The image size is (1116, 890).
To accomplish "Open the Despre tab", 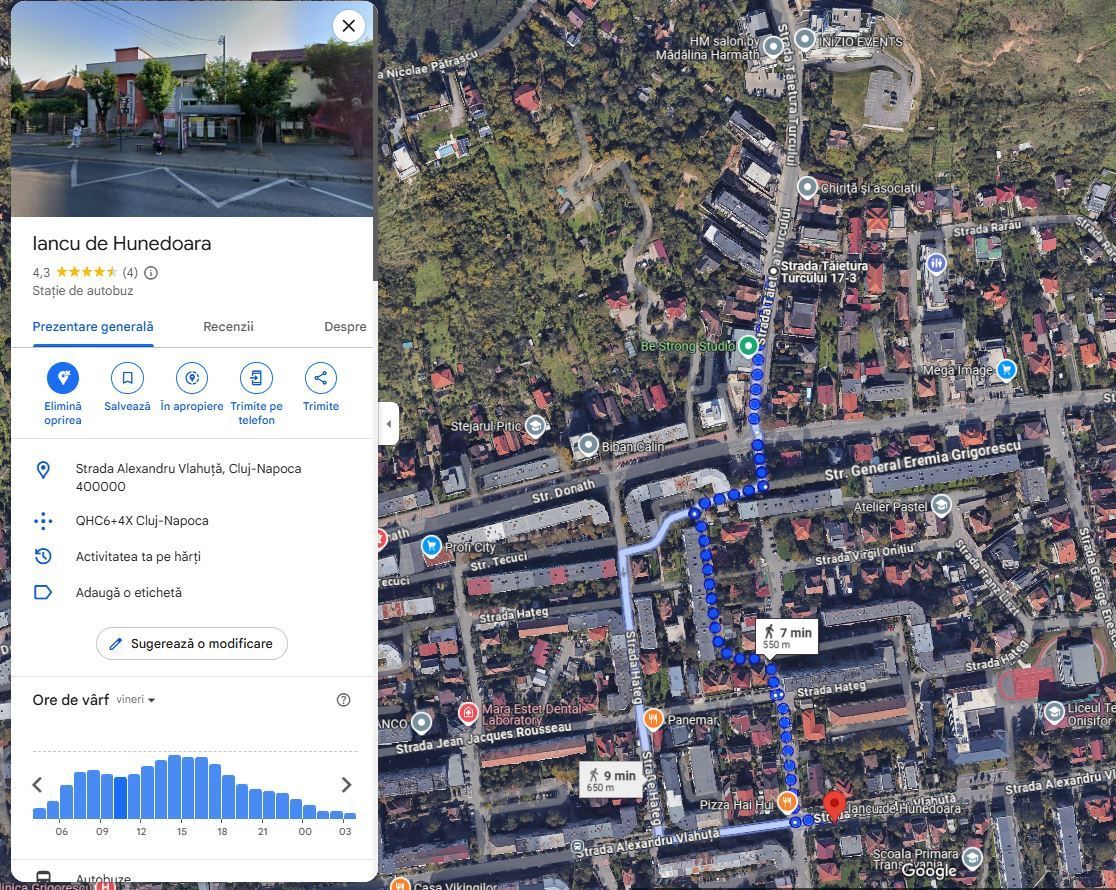I will pos(345,327).
